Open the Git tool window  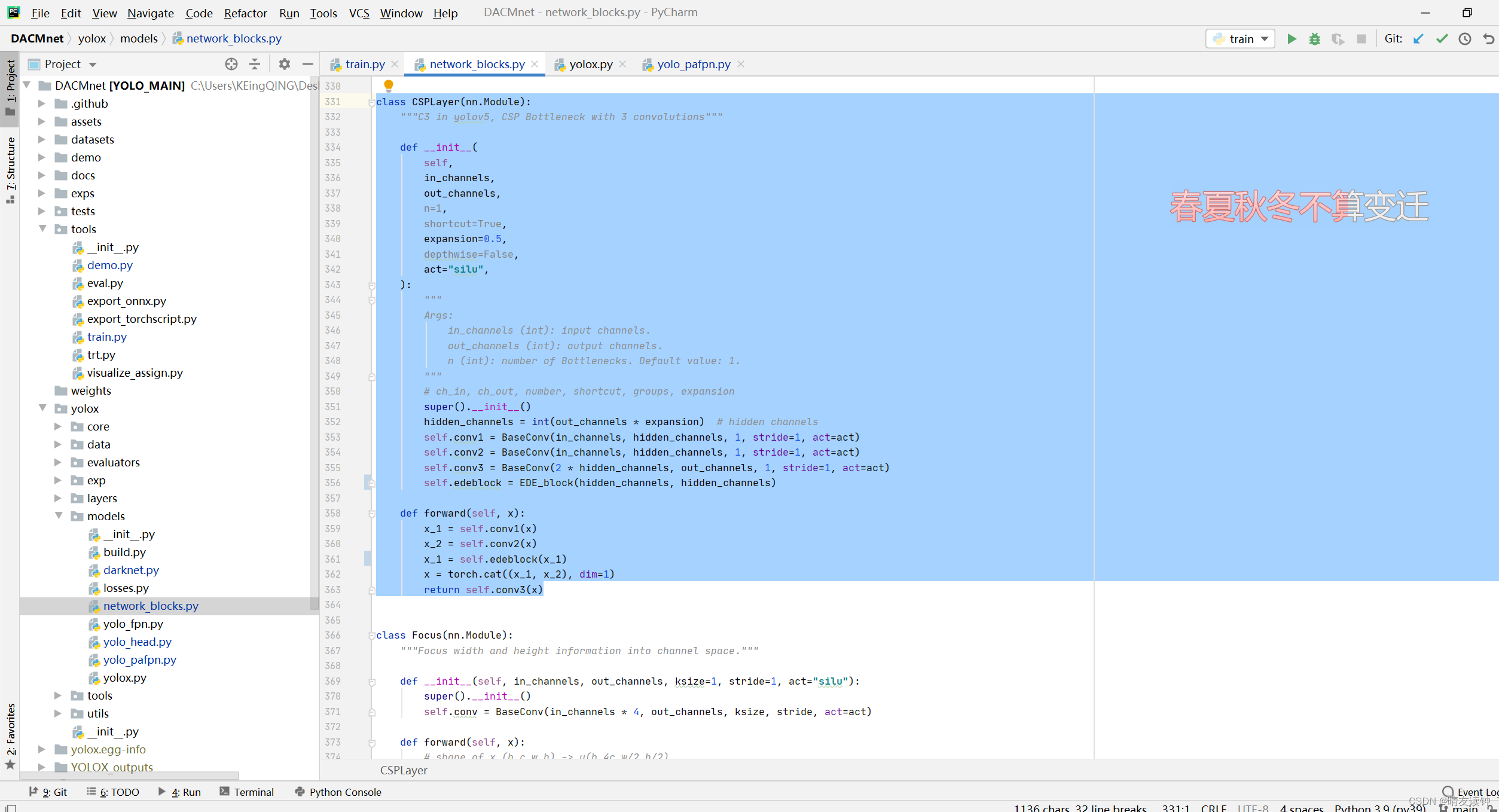[48, 792]
